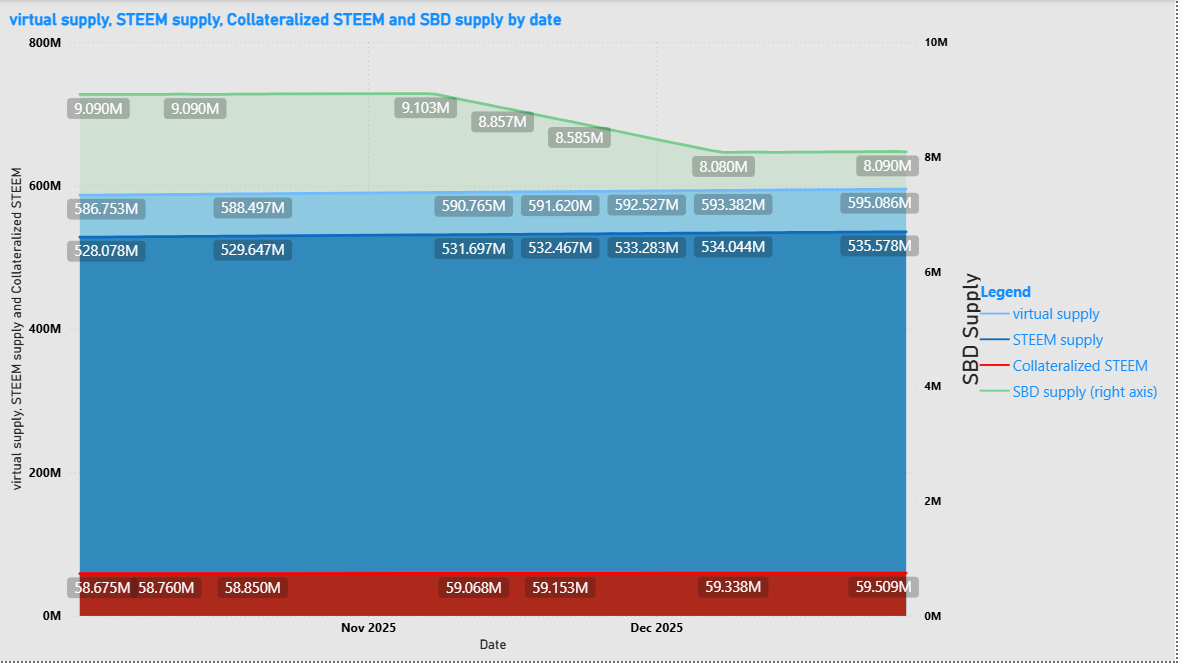Image resolution: width=1178 pixels, height=664 pixels.
Task: Click SBD supply green legend line
Action: coord(995,391)
